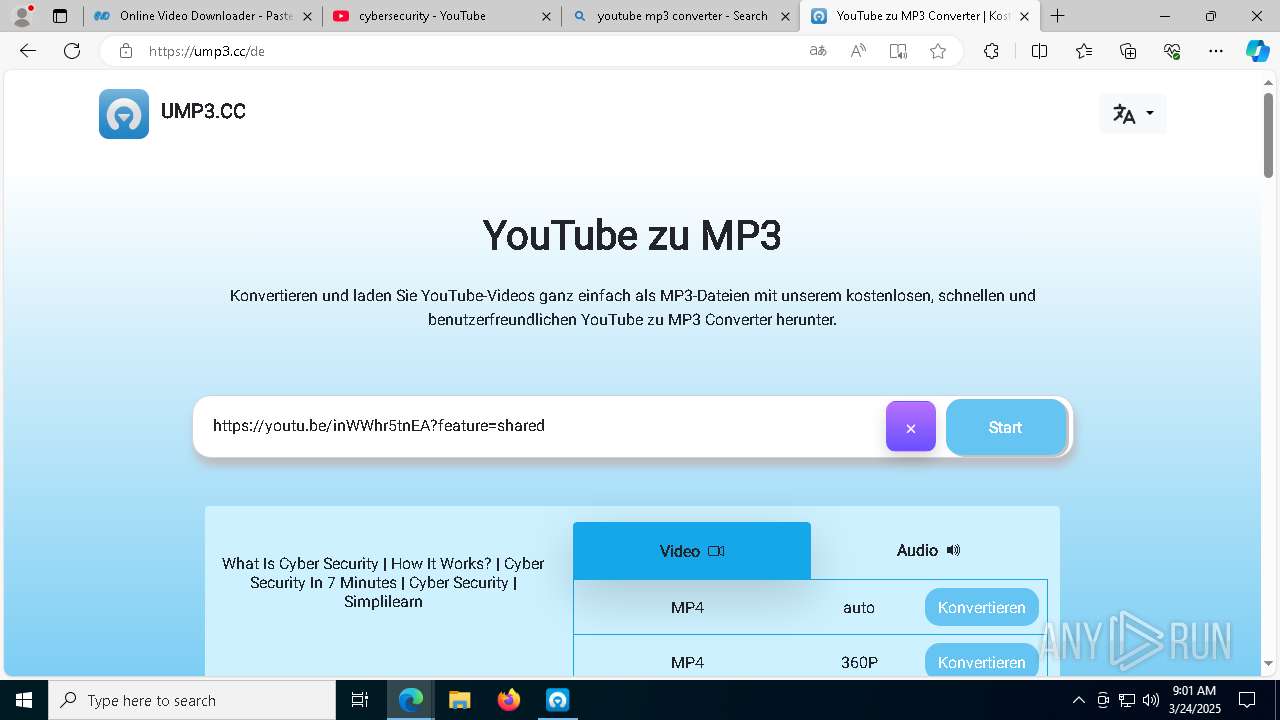The height and width of the screenshot is (720, 1280).
Task: Open Microsoft Edge from the taskbar
Action: [411, 700]
